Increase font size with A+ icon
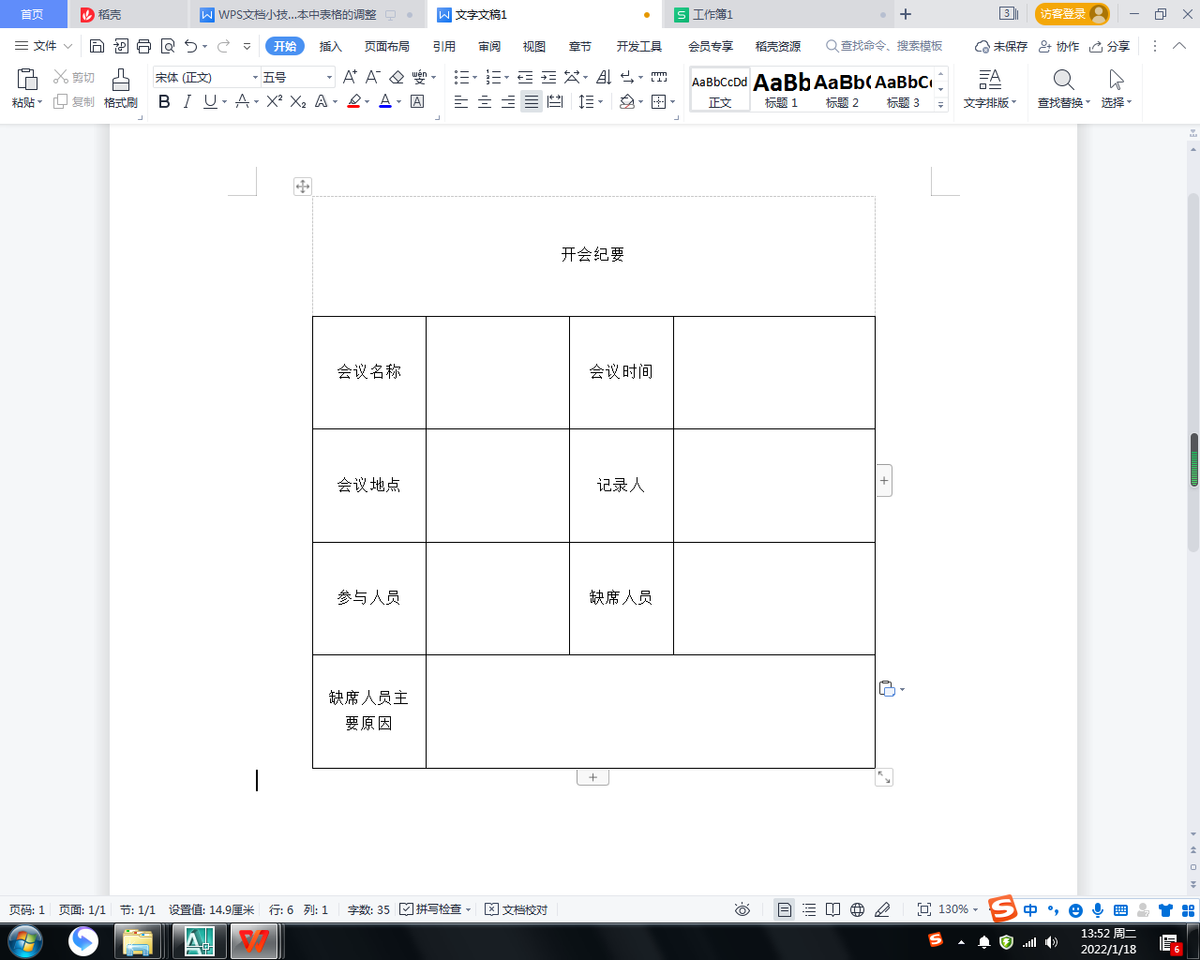1200x960 pixels. tap(350, 77)
